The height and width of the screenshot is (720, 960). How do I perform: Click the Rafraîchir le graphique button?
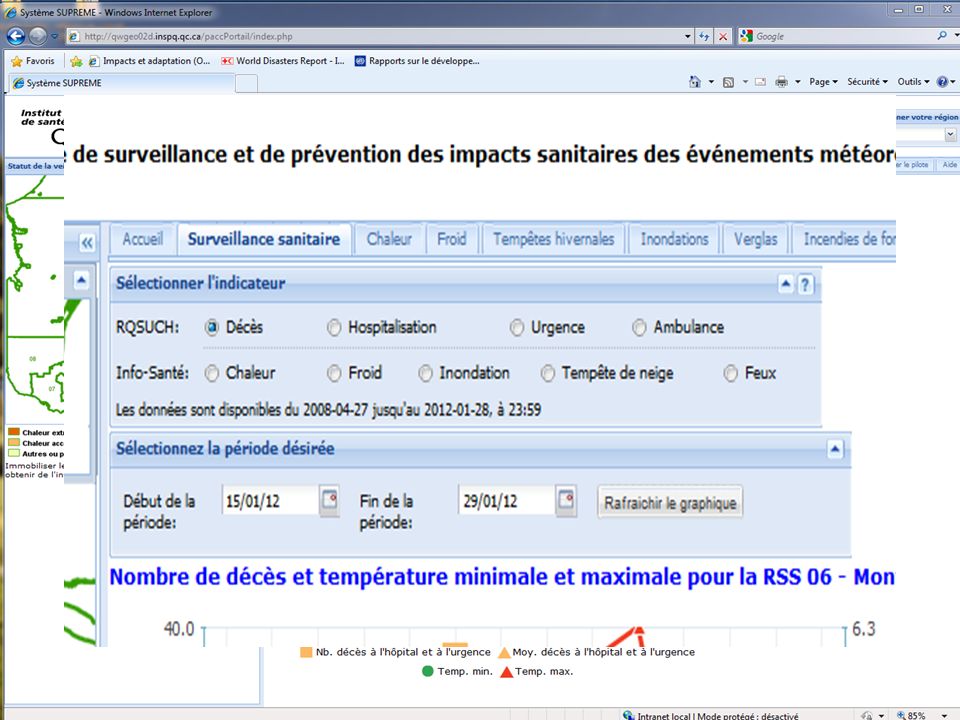tap(670, 503)
